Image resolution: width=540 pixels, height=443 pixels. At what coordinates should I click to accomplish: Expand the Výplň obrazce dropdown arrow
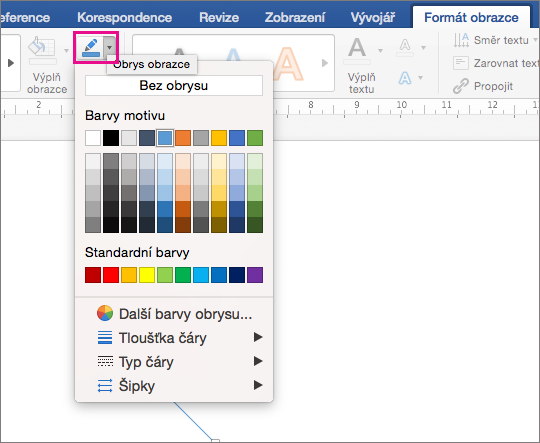(66, 51)
